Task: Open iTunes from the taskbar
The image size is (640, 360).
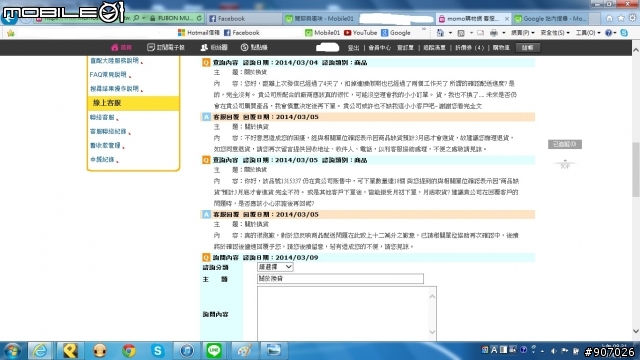Action: pos(187,351)
